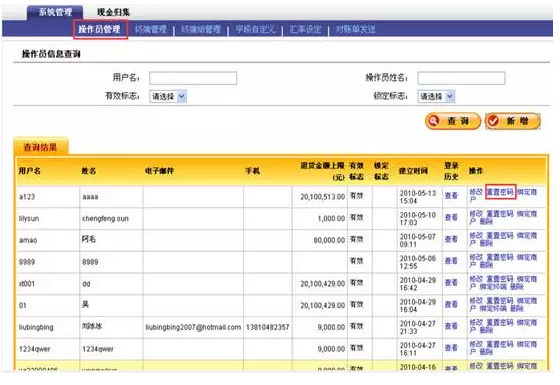
Task: Click 查看 in the 8989 row
Action: pos(451,261)
